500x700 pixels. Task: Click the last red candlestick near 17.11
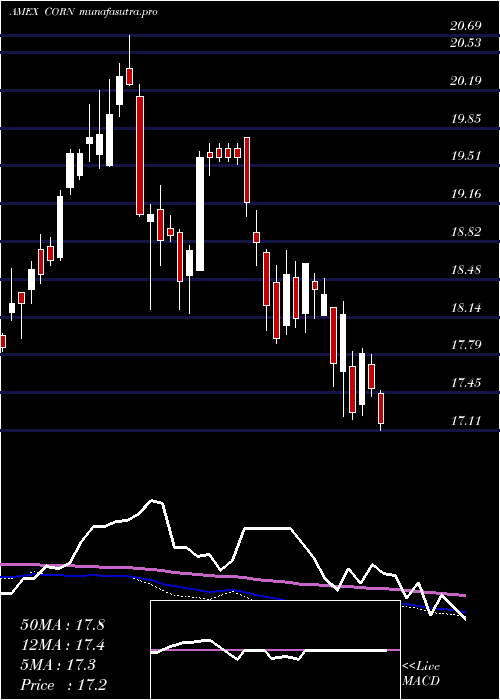click(x=381, y=408)
